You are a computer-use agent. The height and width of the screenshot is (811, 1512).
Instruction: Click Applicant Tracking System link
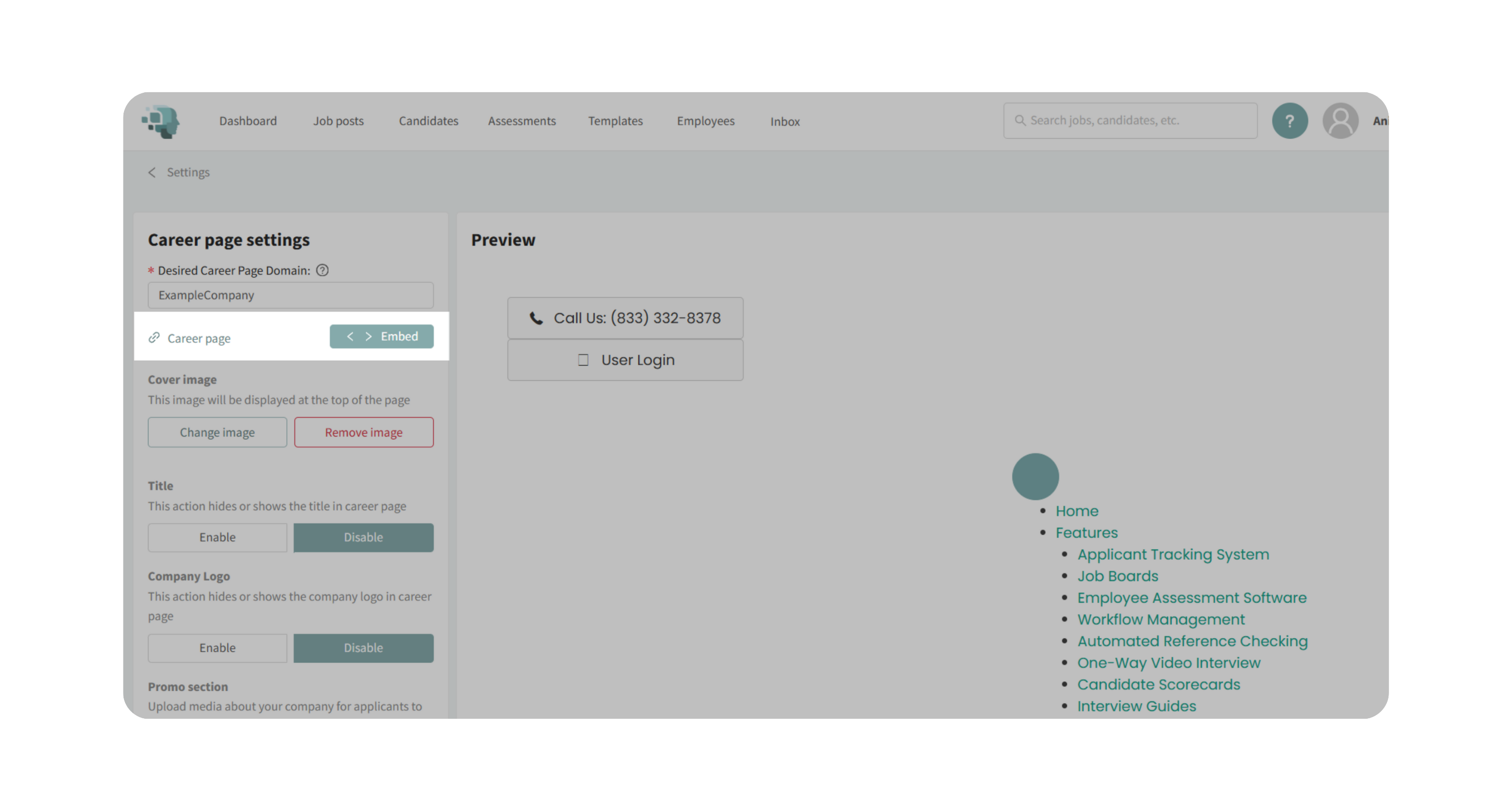[1173, 554]
